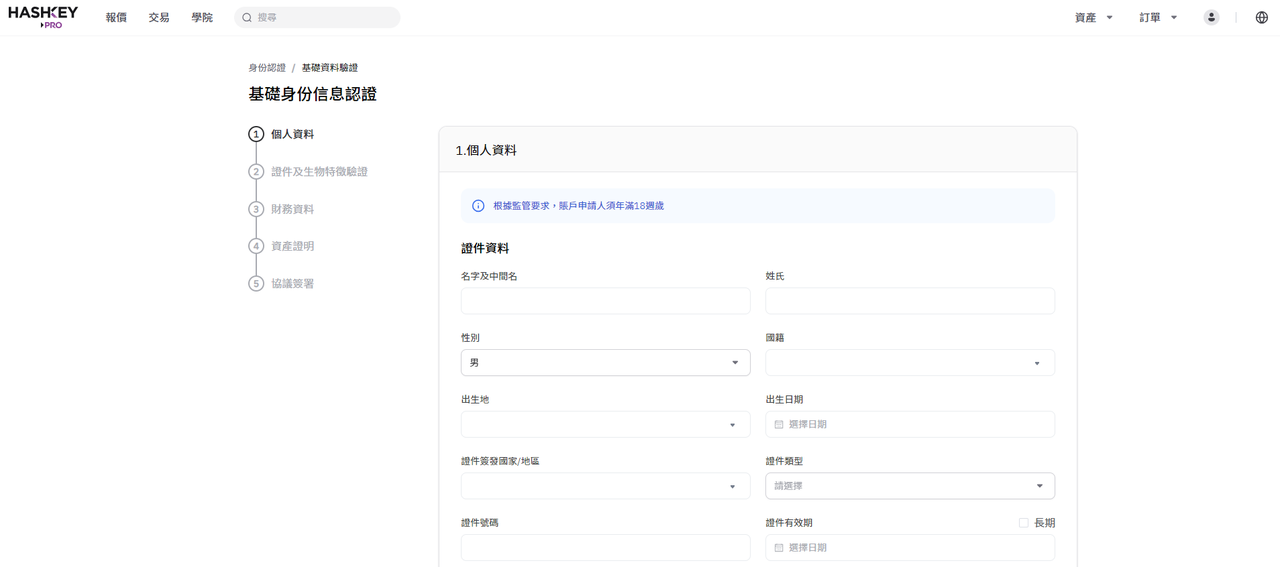
Task: Expand the 訂單 menu arrow
Action: point(1174,18)
